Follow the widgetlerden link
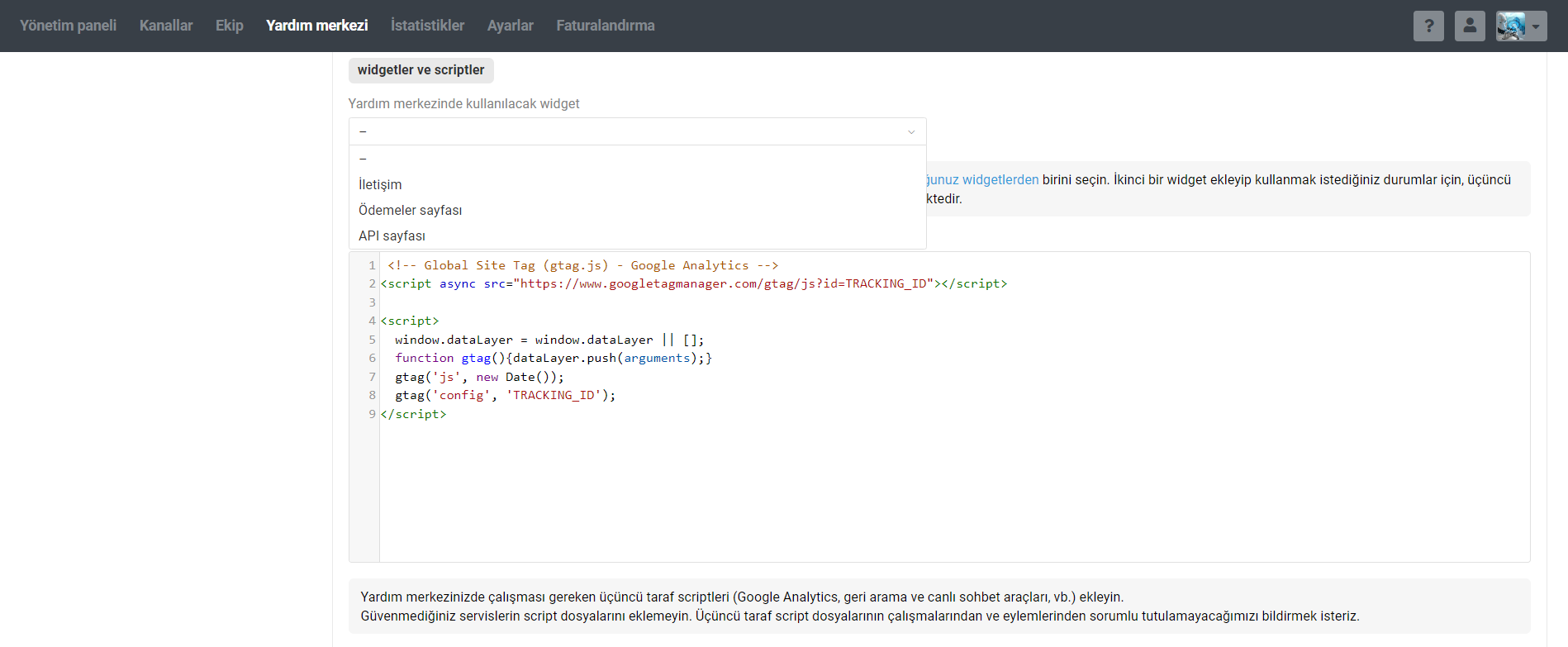The height and width of the screenshot is (647, 1568). coord(982,179)
